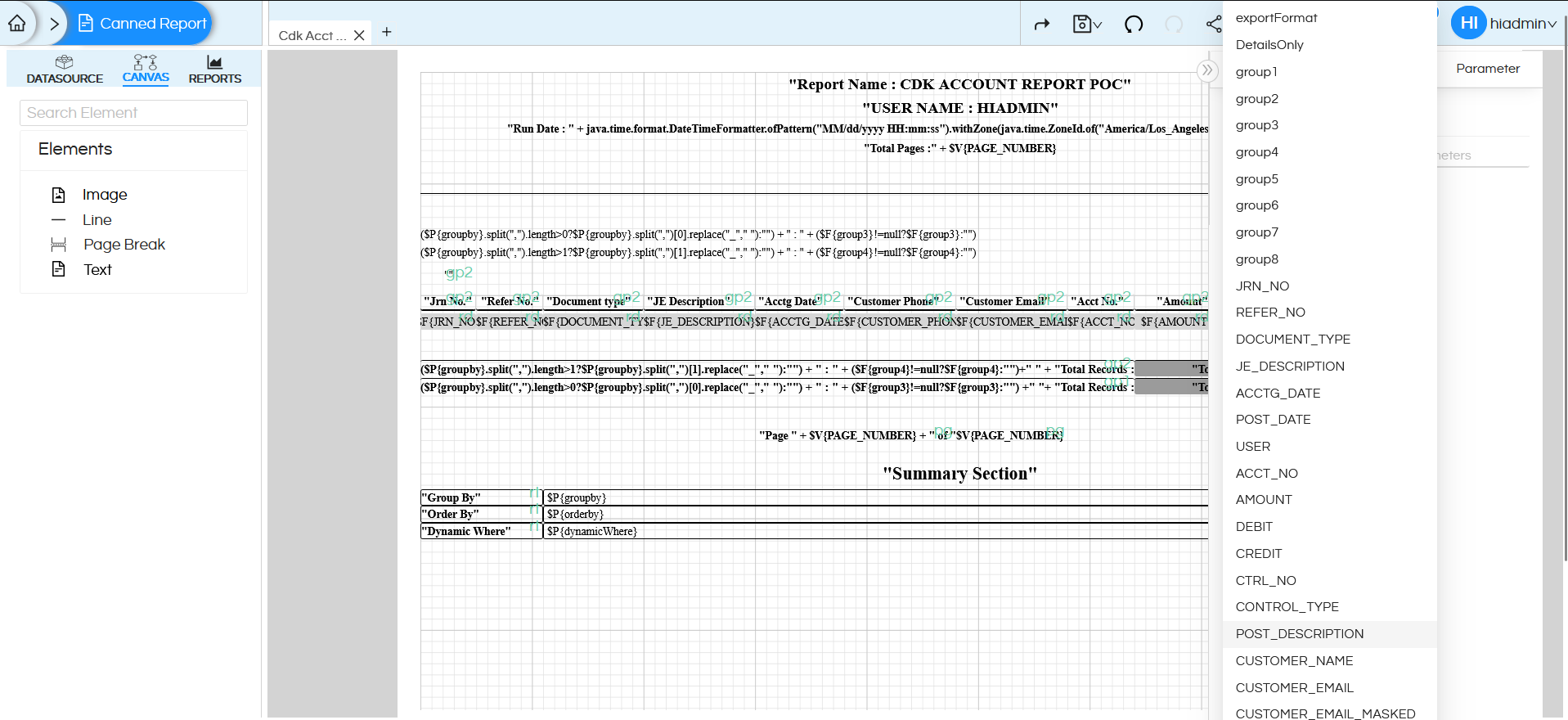Screen dimensions: 1568x720
Task: Select the $P{orderby} summary cell
Action: pos(875,515)
